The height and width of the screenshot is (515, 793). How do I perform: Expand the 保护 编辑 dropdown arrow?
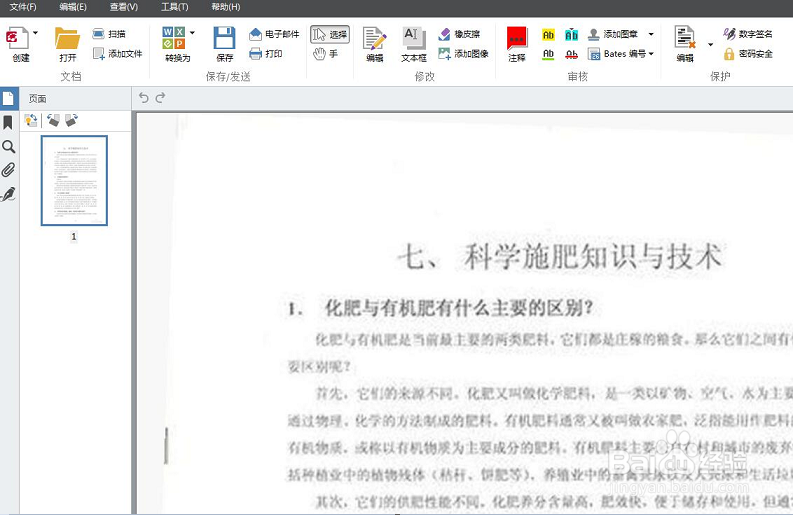710,45
